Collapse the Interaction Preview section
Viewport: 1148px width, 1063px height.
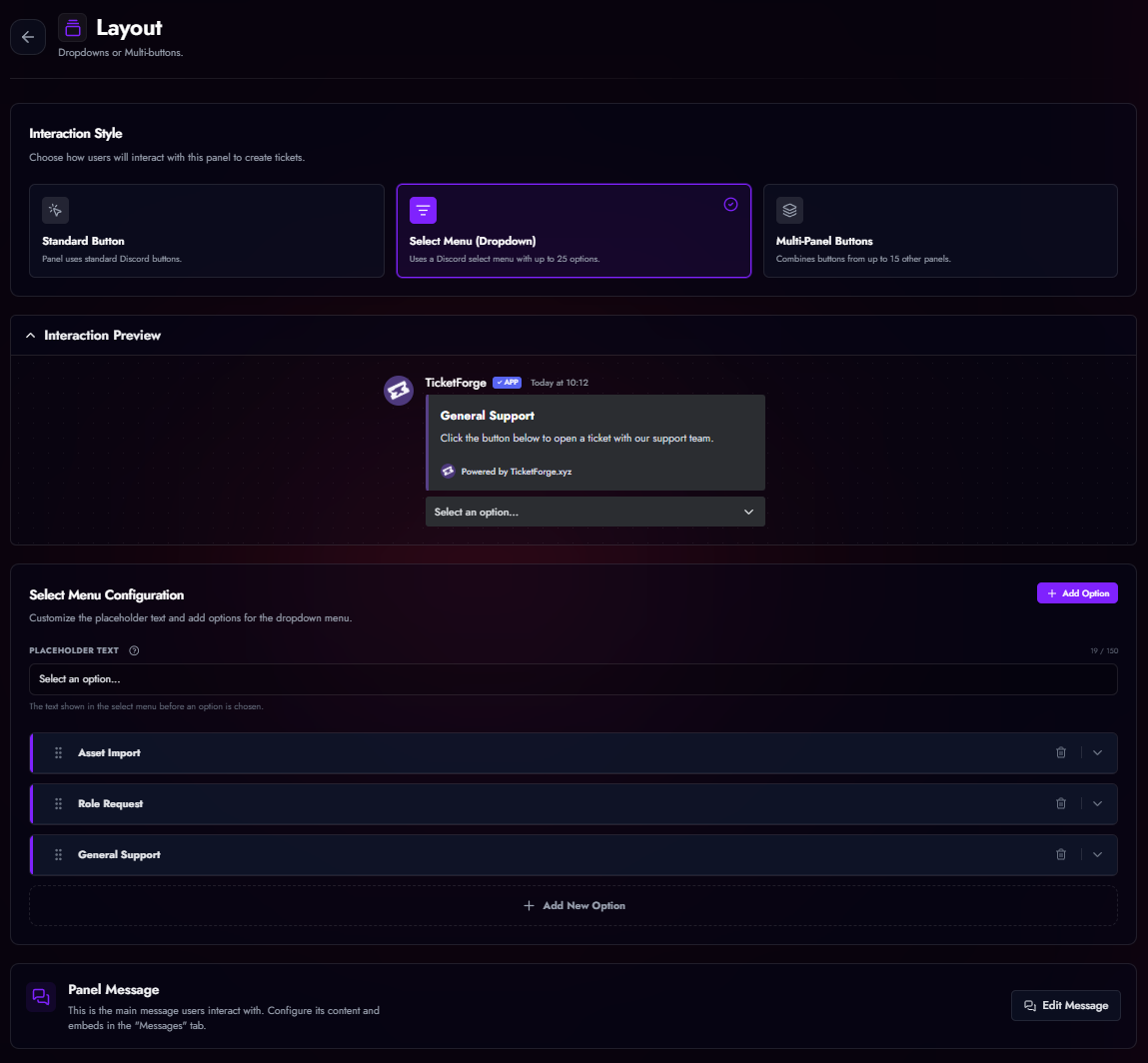pyautogui.click(x=30, y=335)
